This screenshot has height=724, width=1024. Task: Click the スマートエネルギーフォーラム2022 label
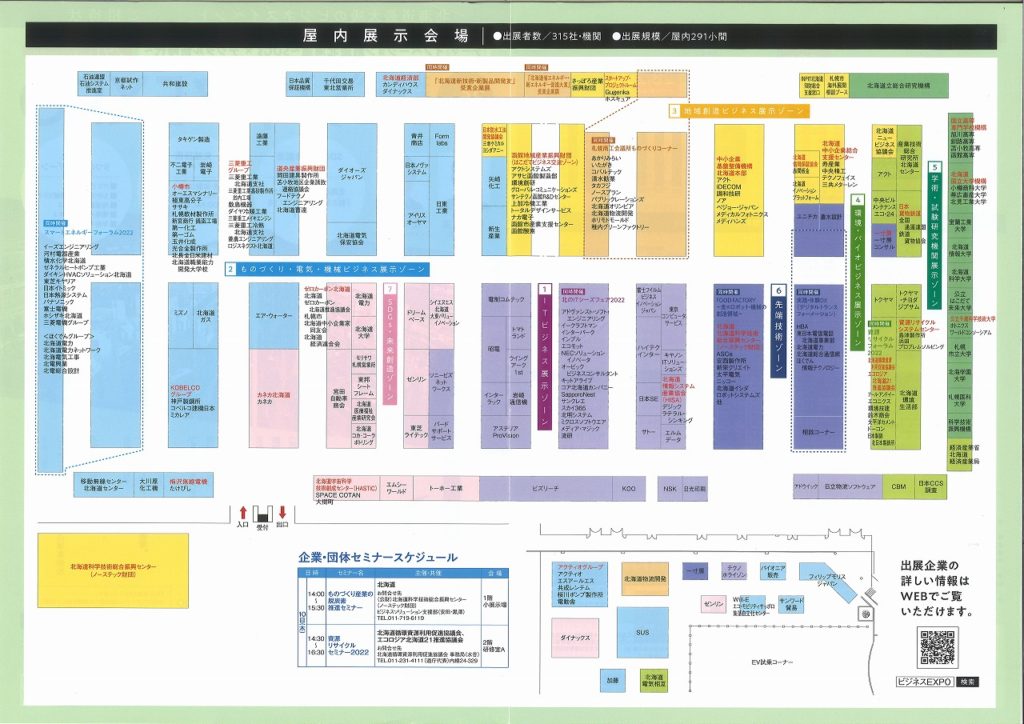(x=88, y=232)
